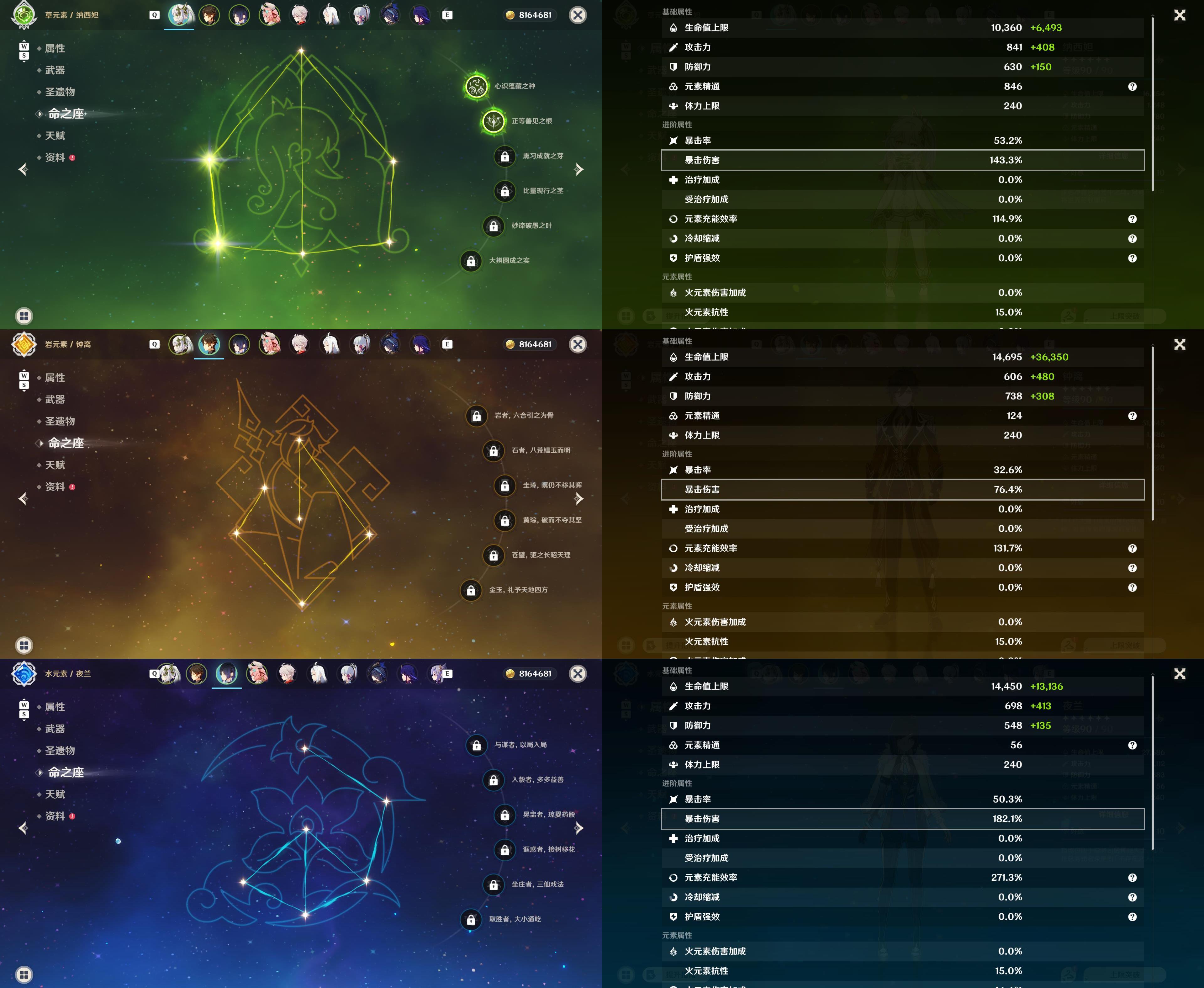The width and height of the screenshot is (1204, 988).
Task: Go to previous character on Nahida's constellation screen
Action: [x=23, y=170]
